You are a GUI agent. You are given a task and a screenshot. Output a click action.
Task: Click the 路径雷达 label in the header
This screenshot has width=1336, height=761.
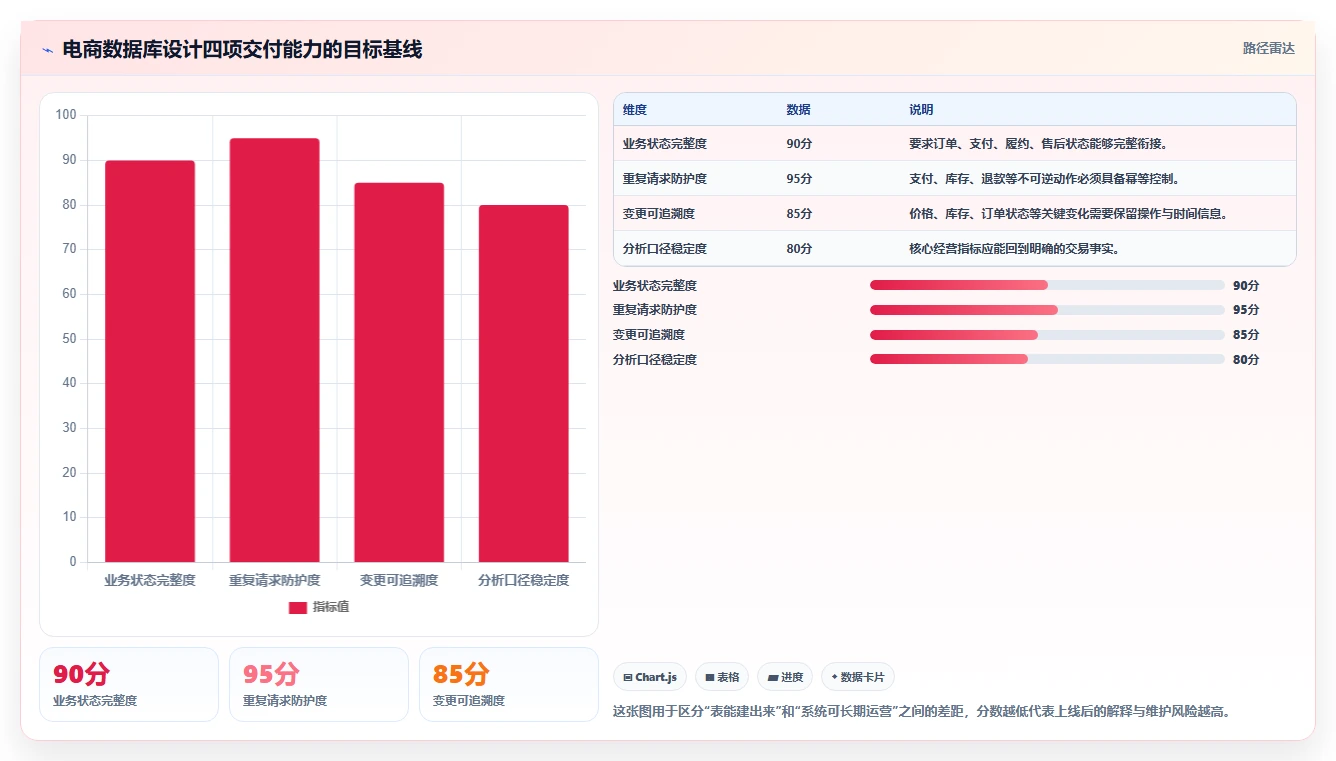(1268, 48)
